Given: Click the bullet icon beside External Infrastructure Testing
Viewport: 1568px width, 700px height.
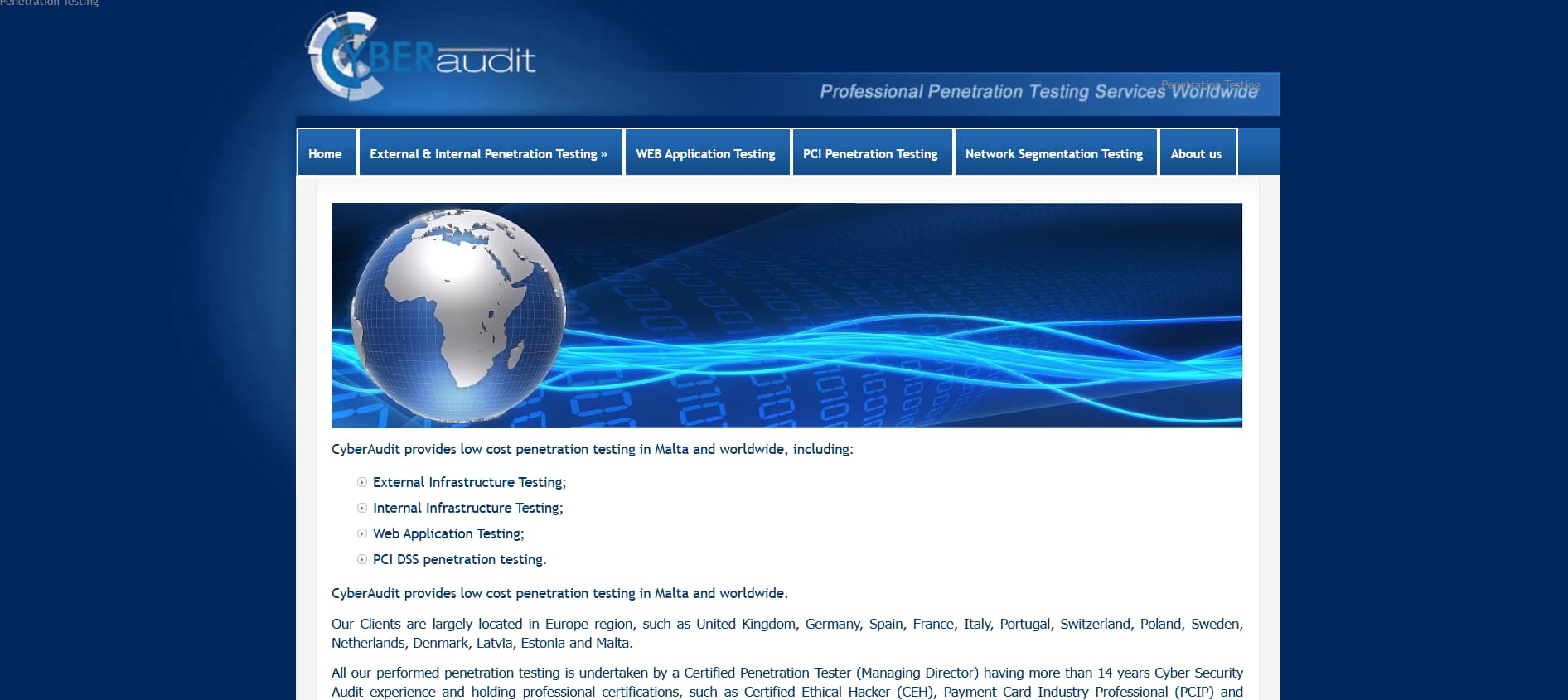Looking at the screenshot, I should click(362, 482).
